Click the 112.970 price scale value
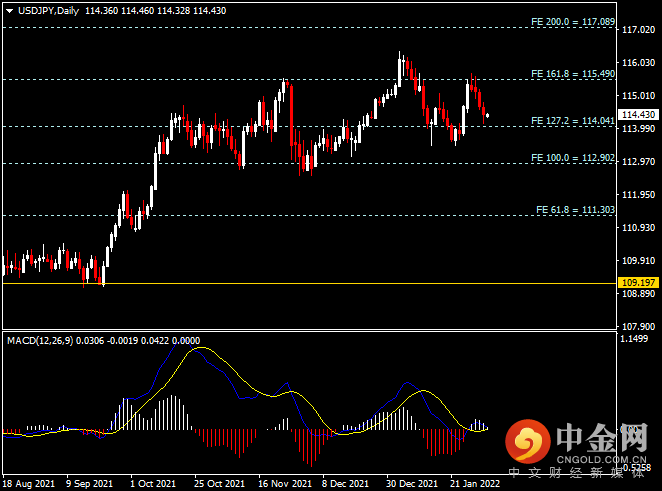 tap(638, 162)
